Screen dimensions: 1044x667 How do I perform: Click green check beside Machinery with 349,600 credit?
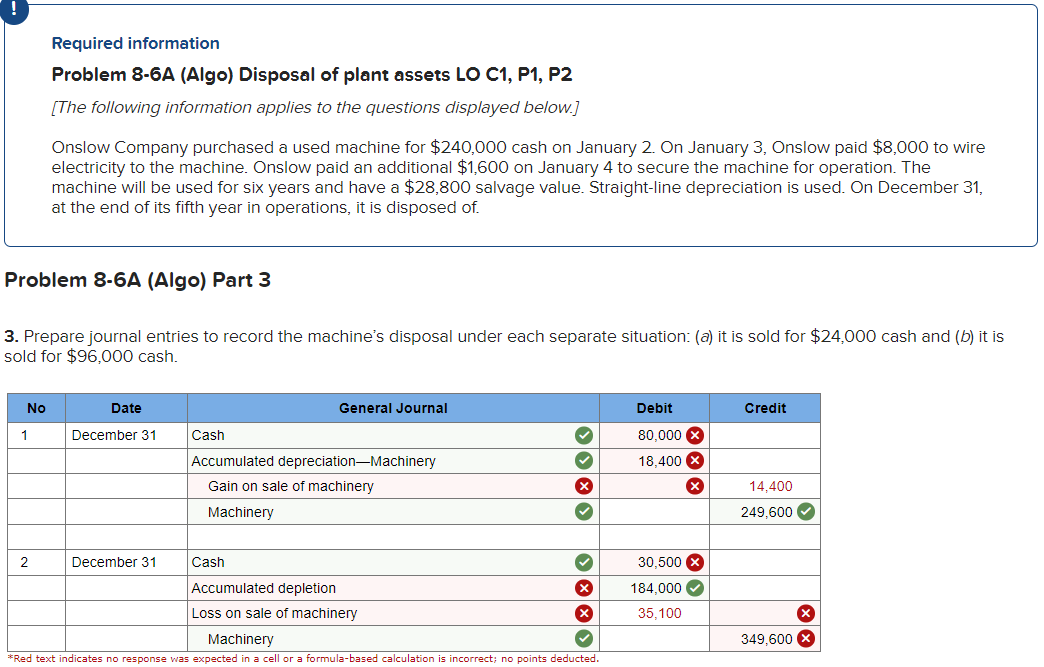click(x=584, y=639)
